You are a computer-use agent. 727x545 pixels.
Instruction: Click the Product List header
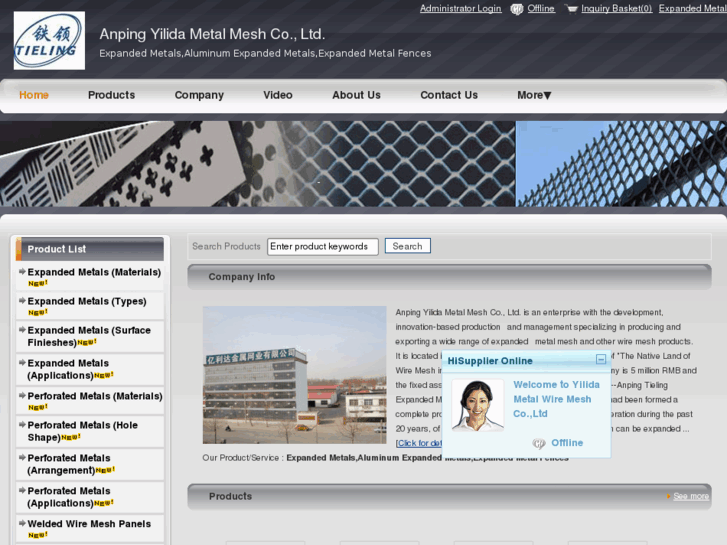(90, 249)
